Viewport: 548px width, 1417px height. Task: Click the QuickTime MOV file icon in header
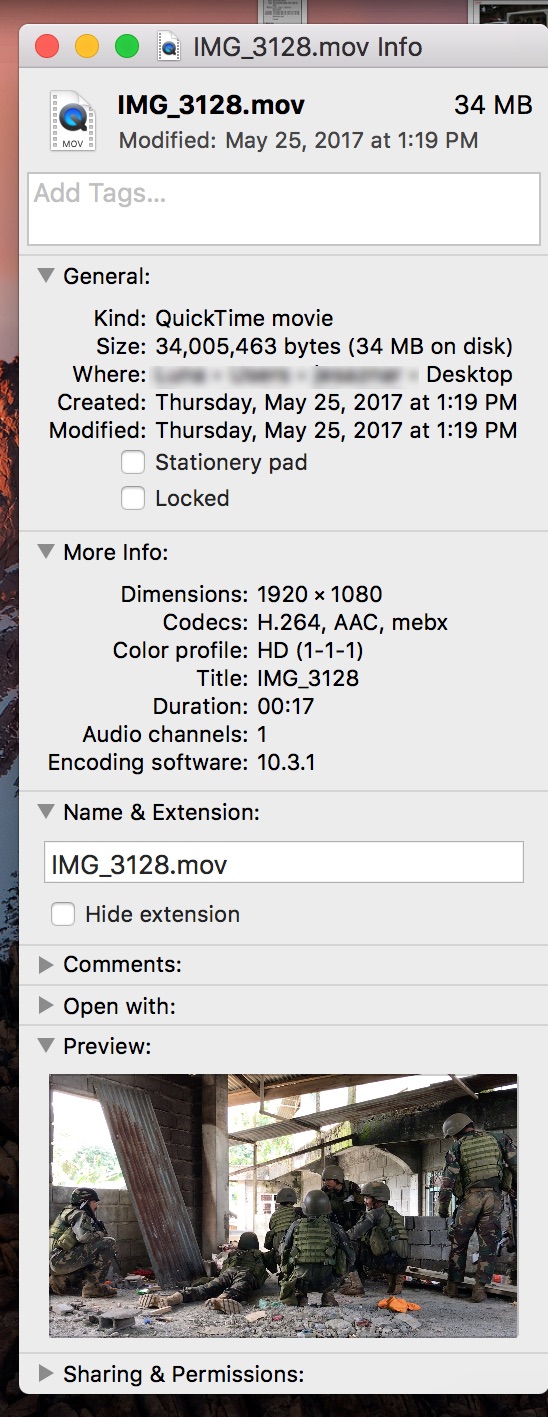point(73,120)
